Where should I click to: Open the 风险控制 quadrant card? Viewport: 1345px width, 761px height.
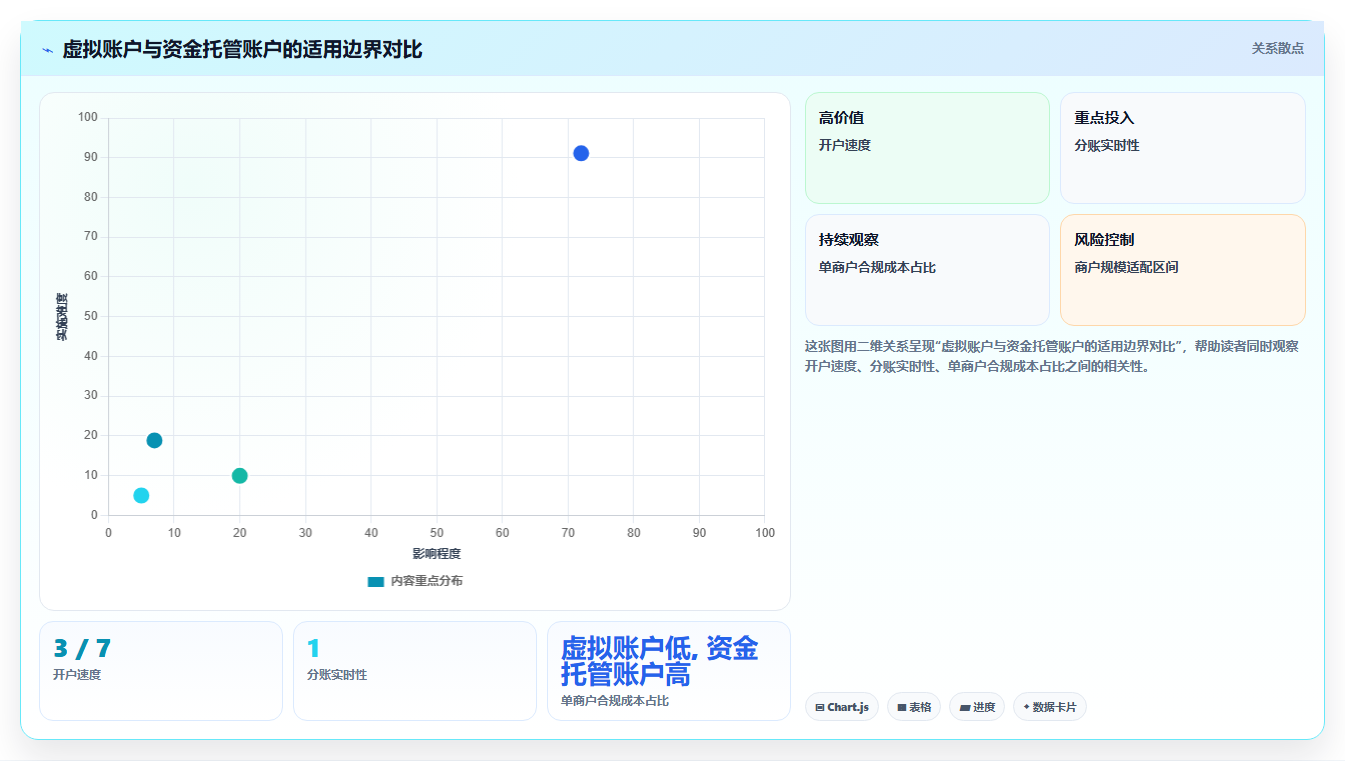point(1183,270)
